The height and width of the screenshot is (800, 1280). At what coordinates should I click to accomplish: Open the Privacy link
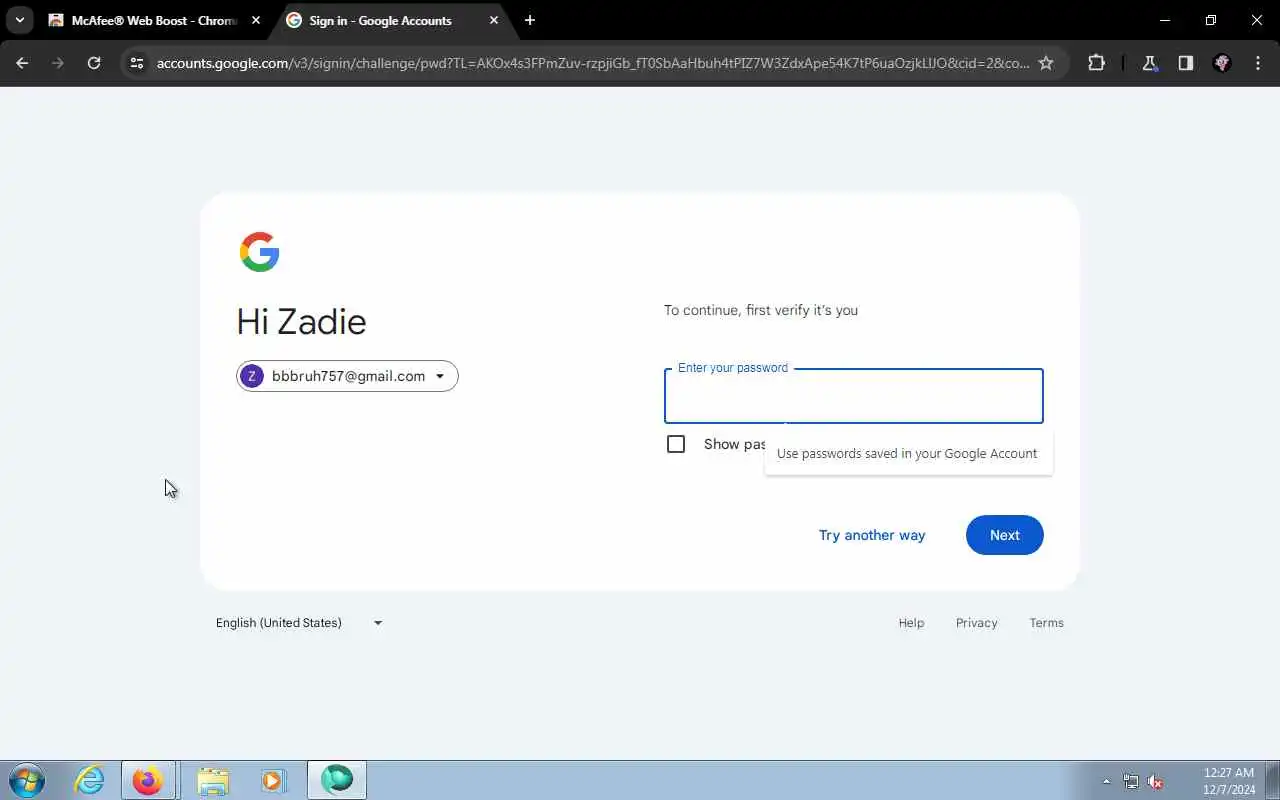point(977,623)
